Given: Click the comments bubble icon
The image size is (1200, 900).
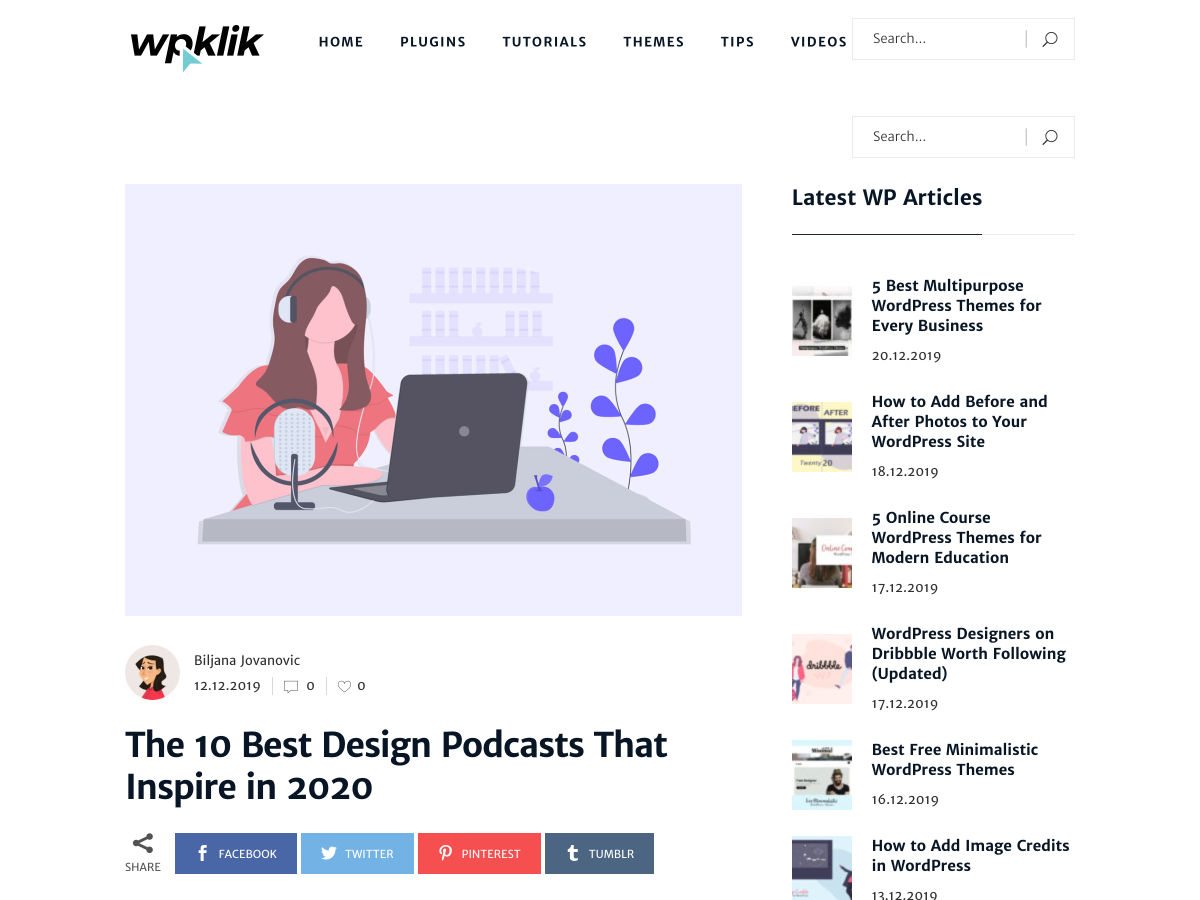Looking at the screenshot, I should point(291,686).
